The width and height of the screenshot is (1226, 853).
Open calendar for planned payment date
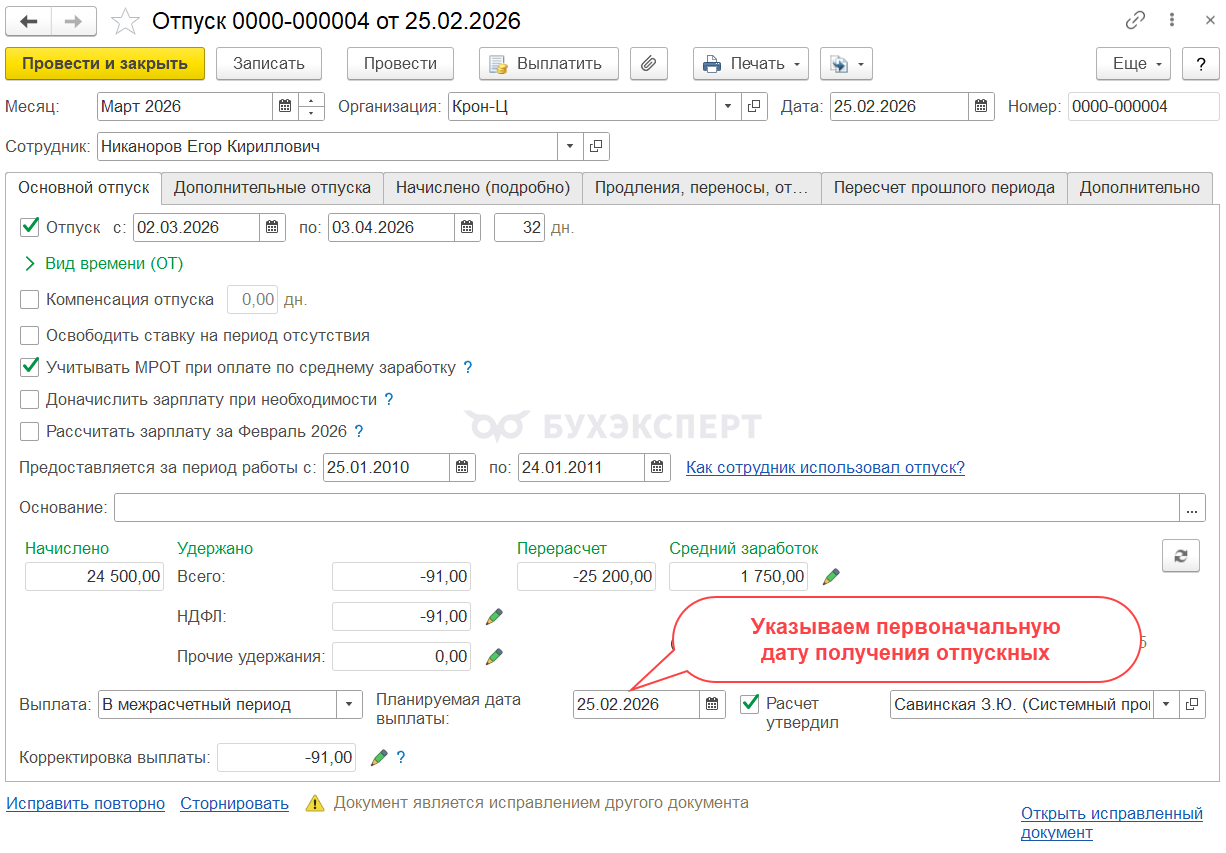(713, 704)
